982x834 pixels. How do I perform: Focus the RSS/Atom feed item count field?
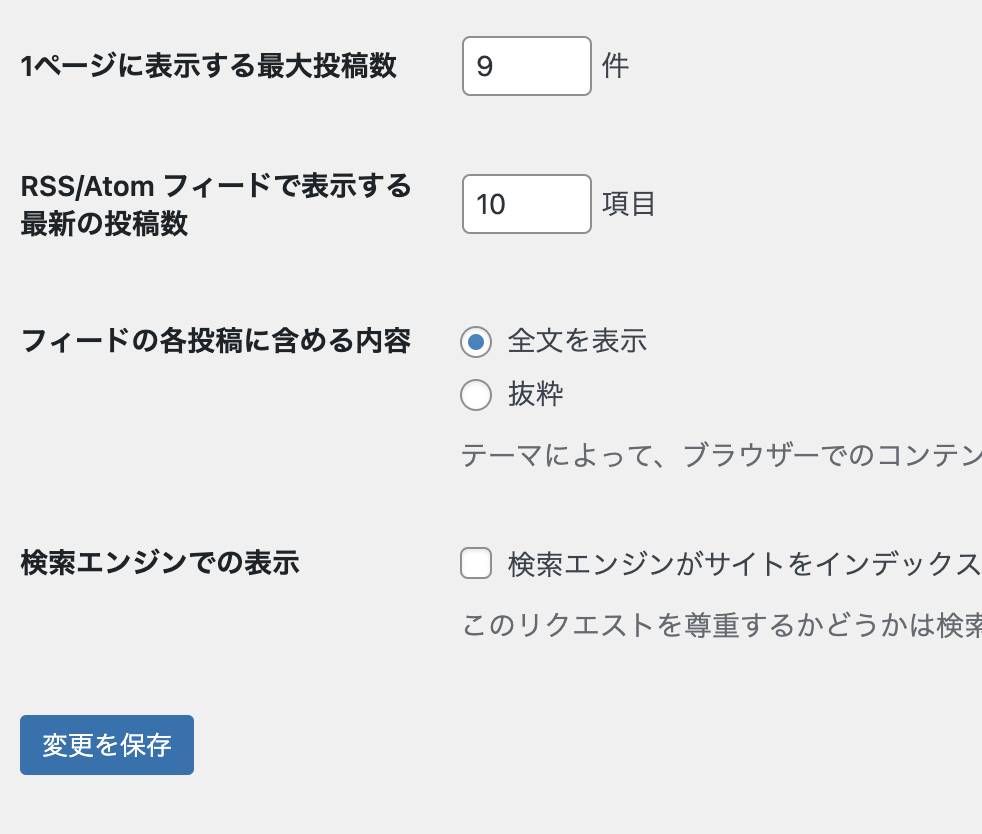(x=526, y=204)
